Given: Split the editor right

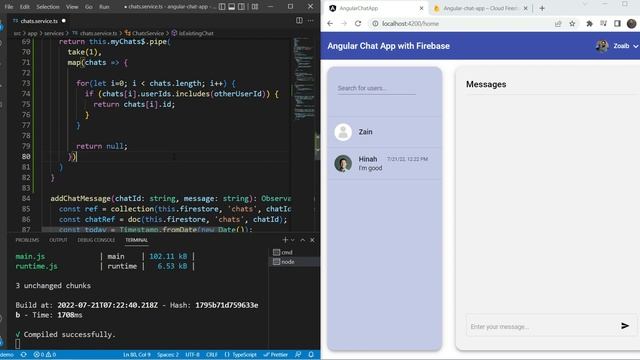Looking at the screenshot, I should (x=299, y=20).
